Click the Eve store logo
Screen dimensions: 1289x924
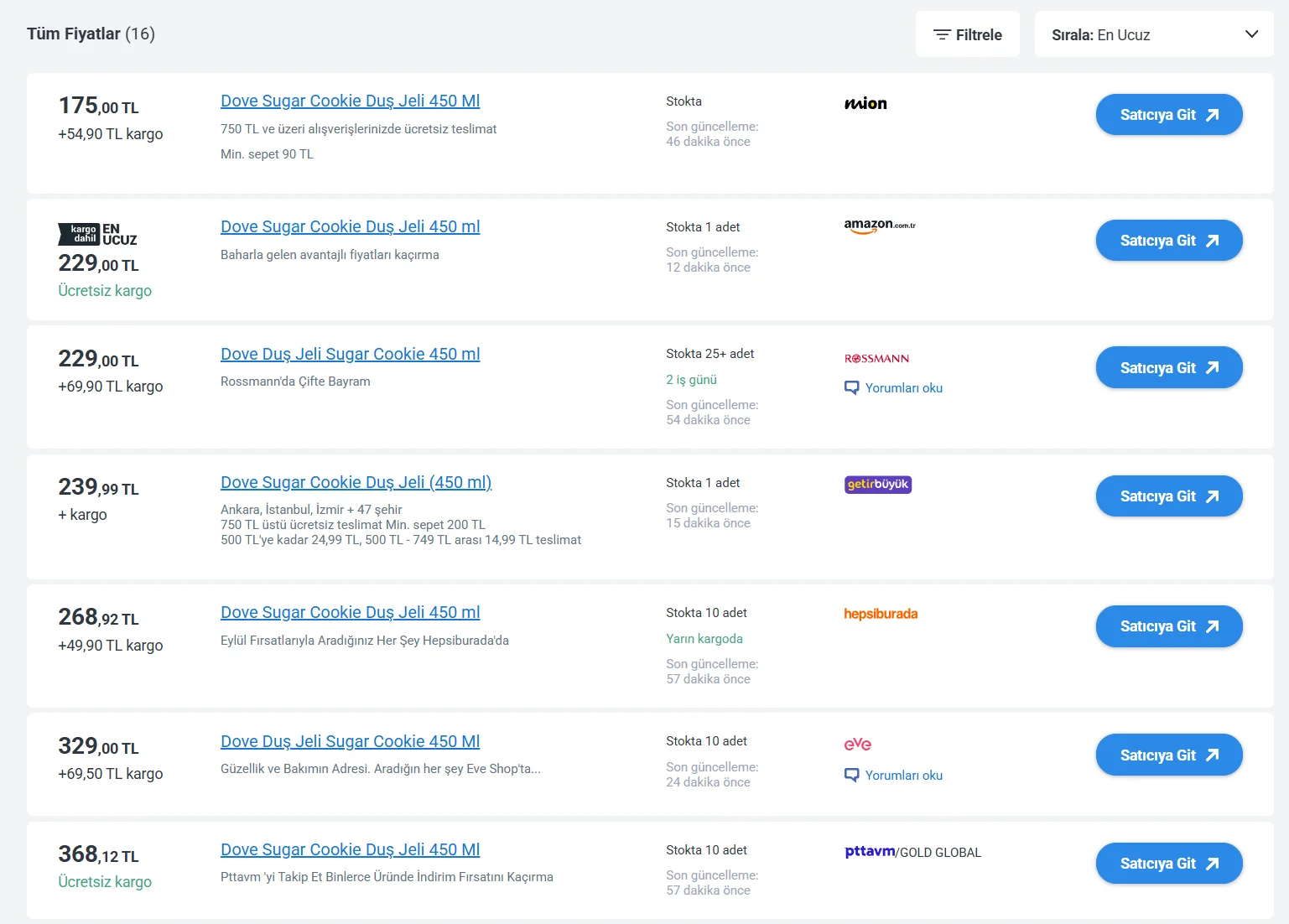pyautogui.click(x=857, y=745)
